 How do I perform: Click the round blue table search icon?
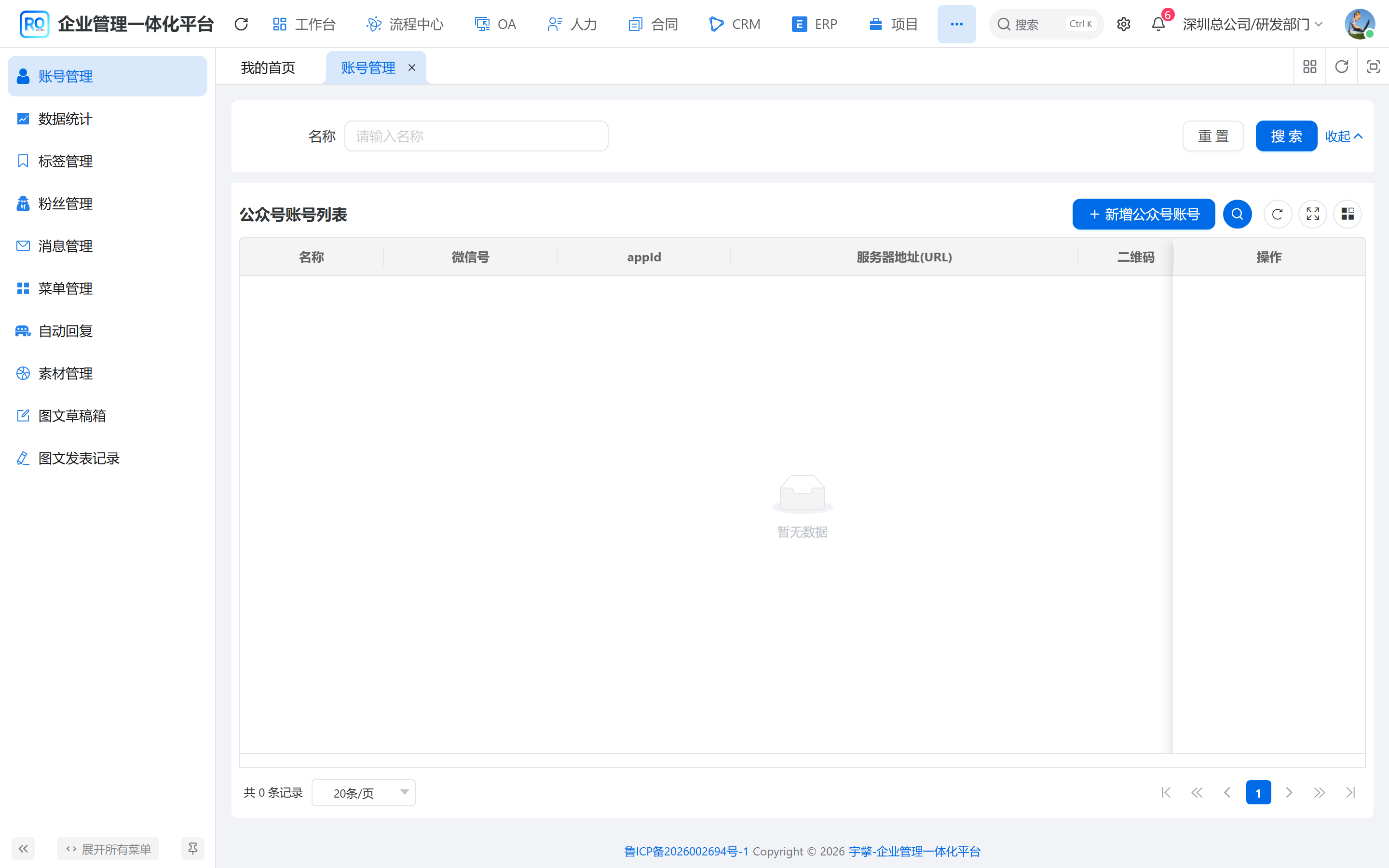[x=1237, y=214]
